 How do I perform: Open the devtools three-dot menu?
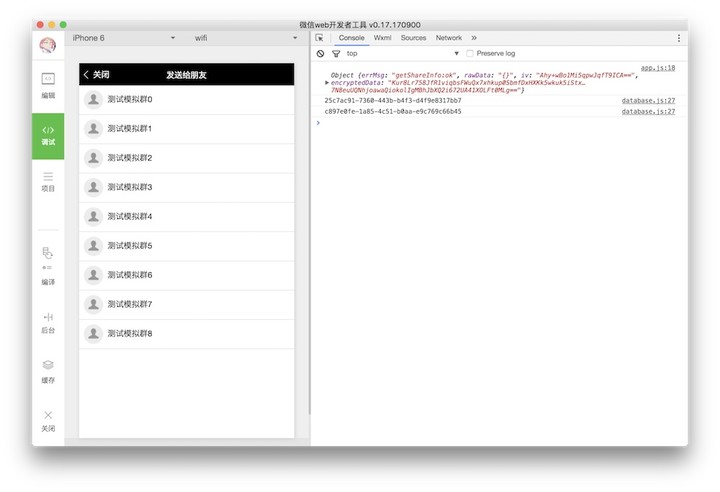pos(679,38)
